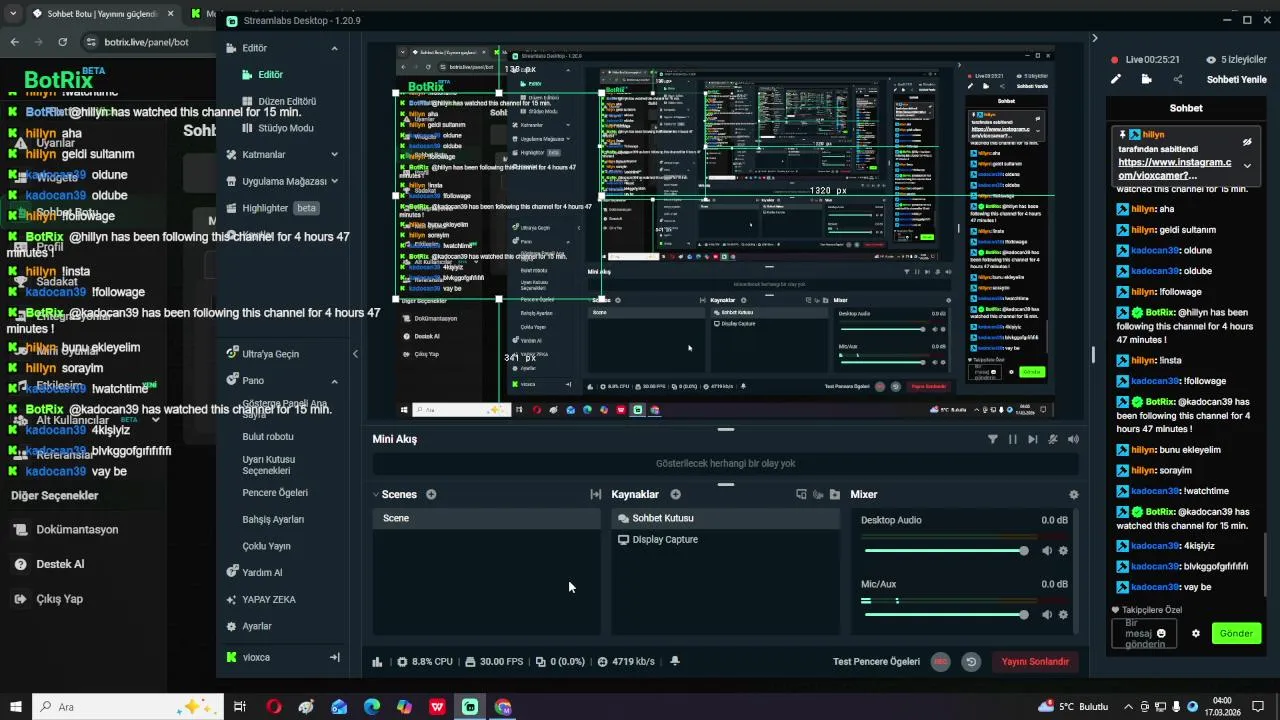Select the Scene item in Scenes list
The image size is (1280, 720).
click(x=487, y=518)
